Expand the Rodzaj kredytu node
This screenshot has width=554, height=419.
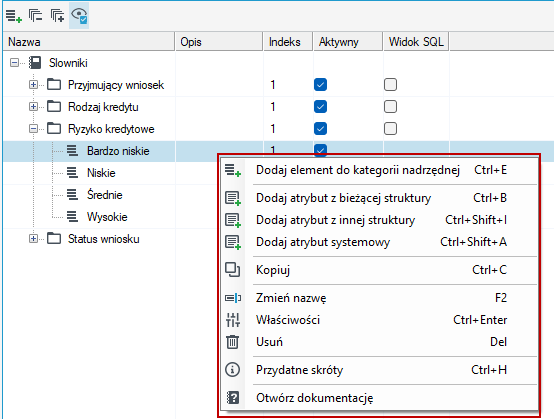point(33,107)
